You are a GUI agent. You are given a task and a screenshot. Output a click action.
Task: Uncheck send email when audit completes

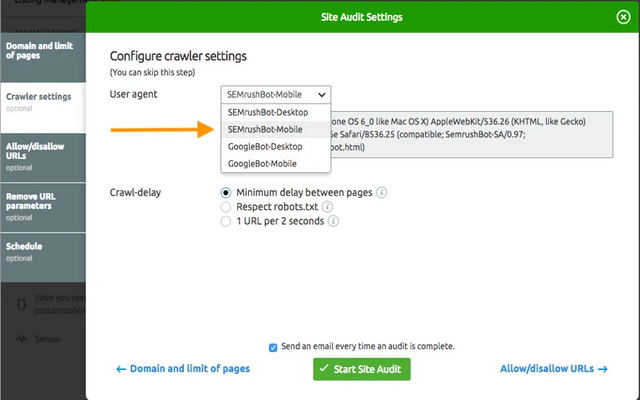[x=273, y=347]
